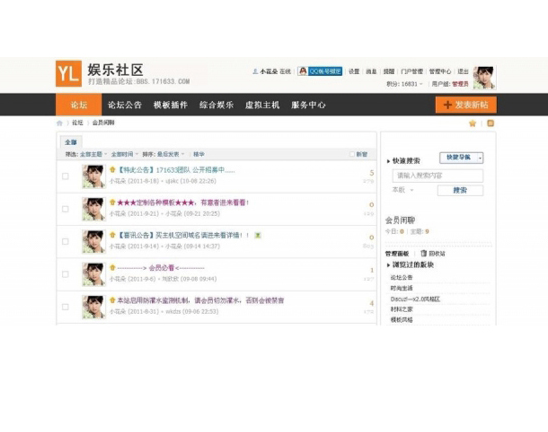This screenshot has width=548, height=432.
Task: Select the 全部 thread tab
Action: click(x=71, y=142)
